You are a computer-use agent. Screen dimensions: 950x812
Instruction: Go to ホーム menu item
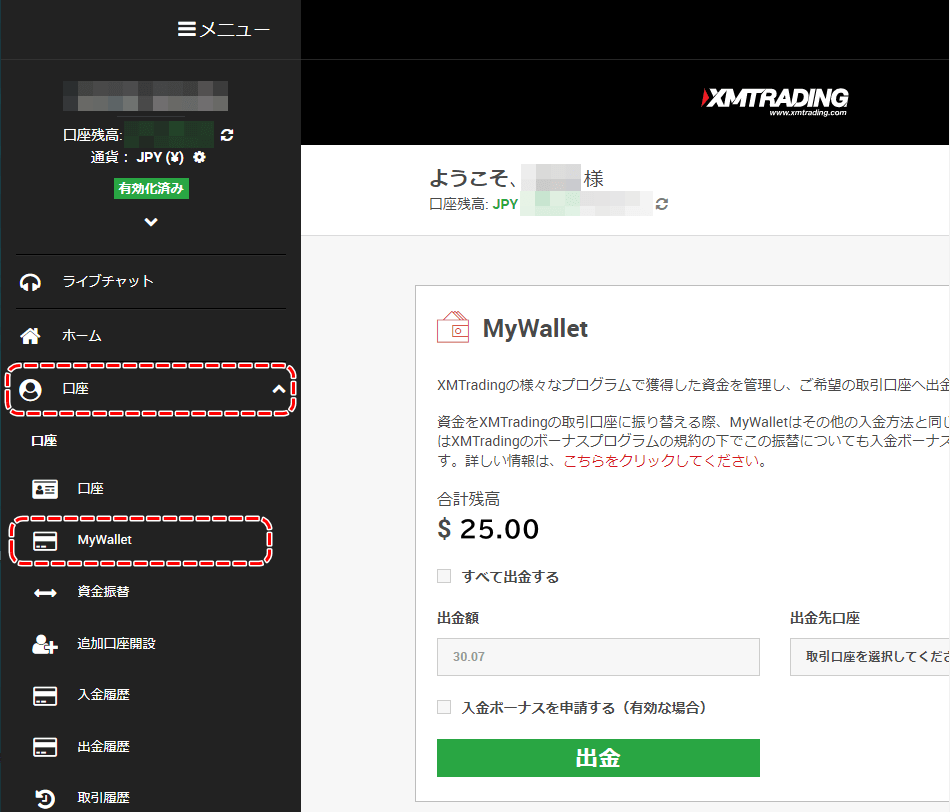[81, 336]
